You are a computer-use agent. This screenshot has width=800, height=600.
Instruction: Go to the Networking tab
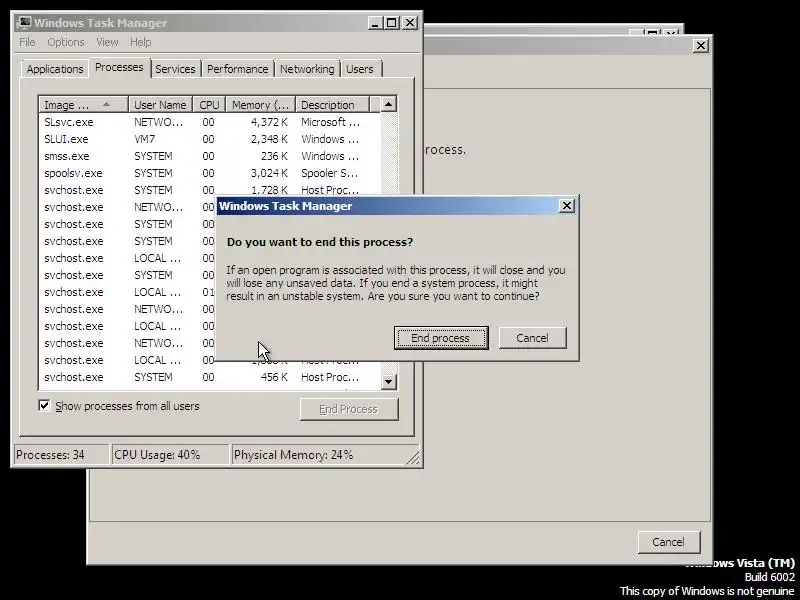click(x=307, y=69)
